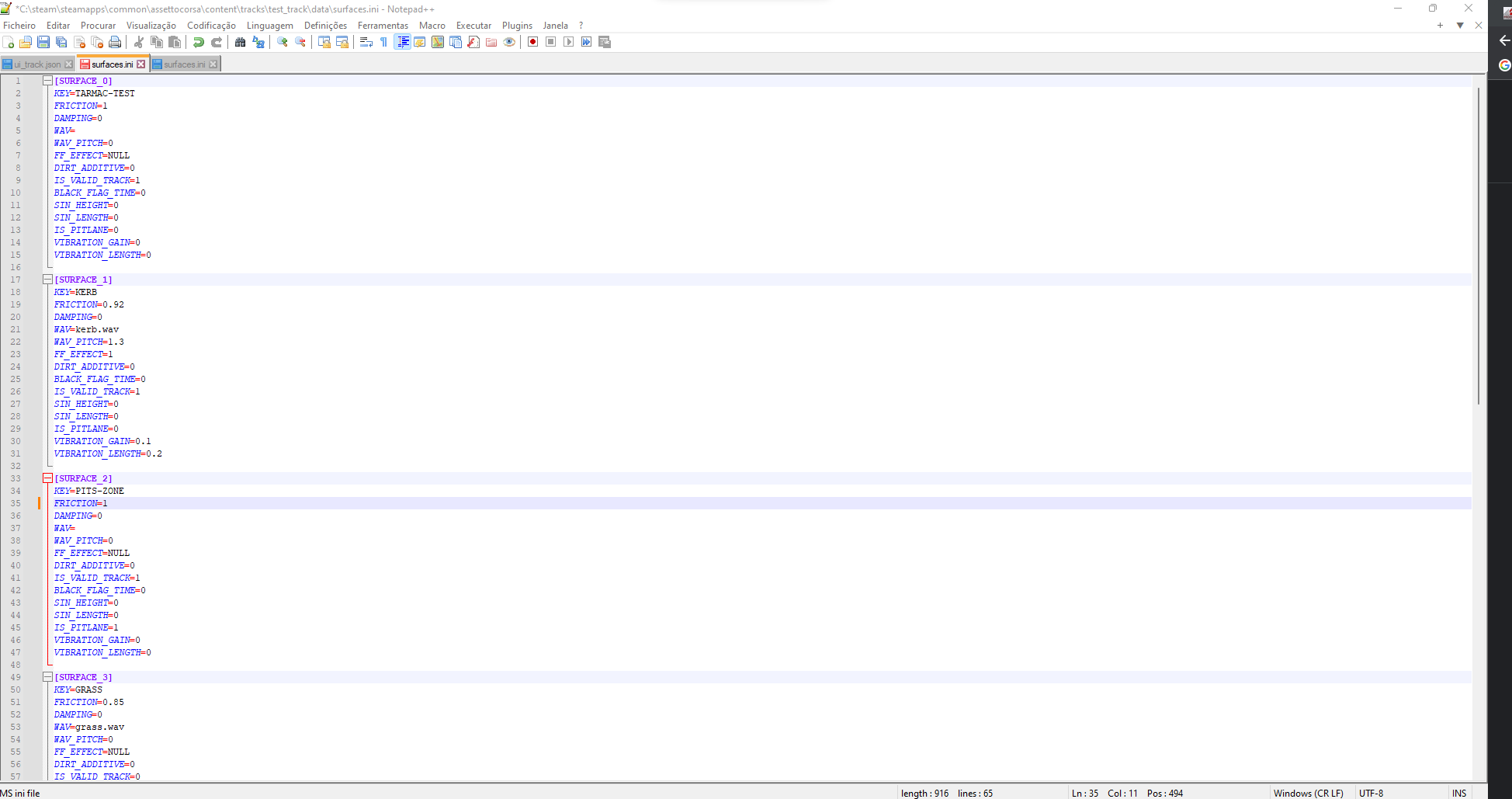Toggle synchronized horizontal scrolling

coord(342,42)
